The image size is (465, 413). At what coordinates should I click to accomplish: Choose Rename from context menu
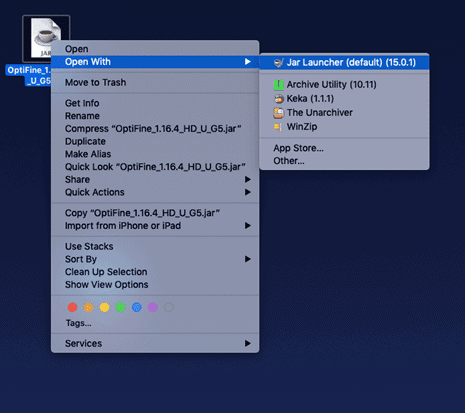point(155,116)
